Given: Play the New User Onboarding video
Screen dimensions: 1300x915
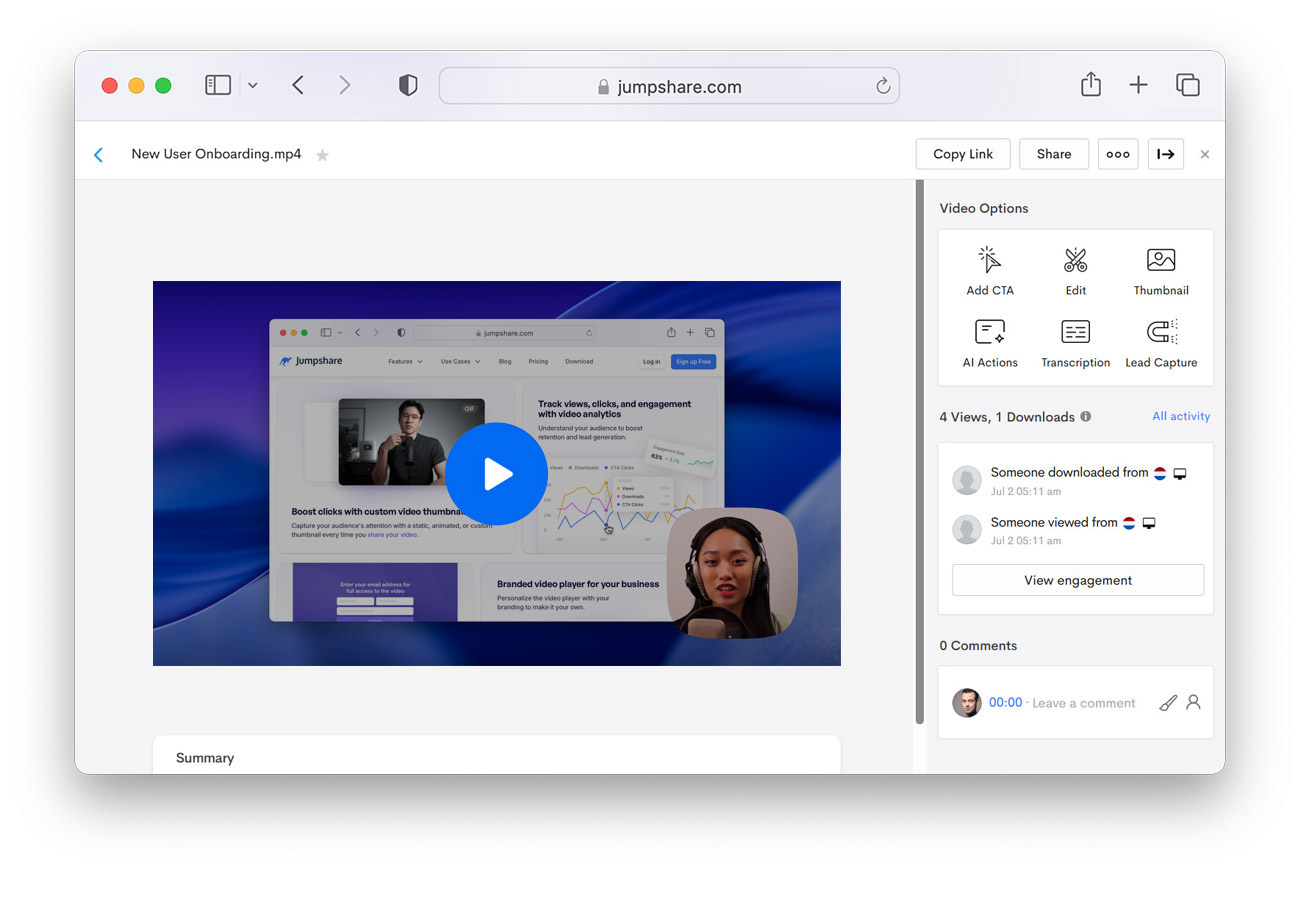Looking at the screenshot, I should click(496, 474).
